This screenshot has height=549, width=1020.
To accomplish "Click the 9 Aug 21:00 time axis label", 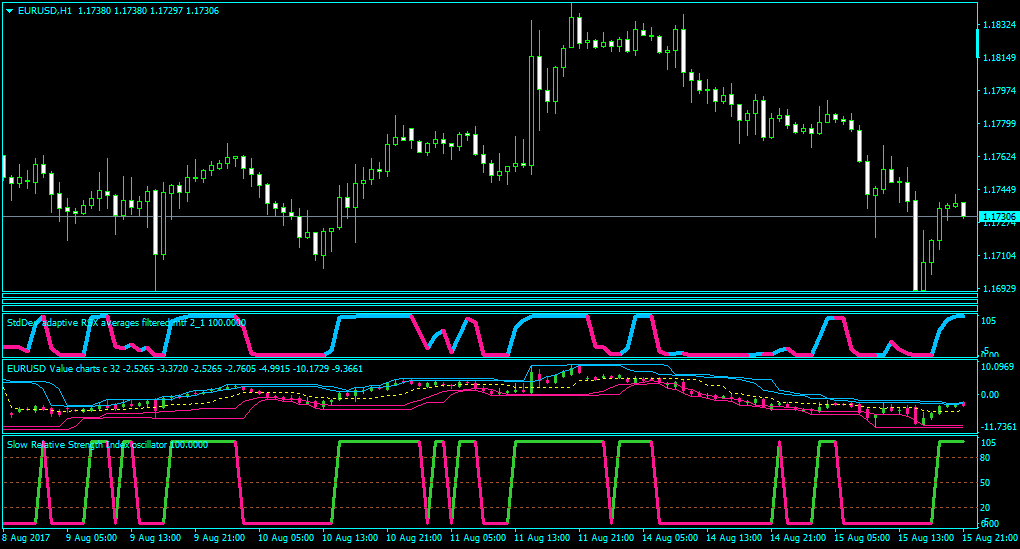I will click(x=220, y=538).
